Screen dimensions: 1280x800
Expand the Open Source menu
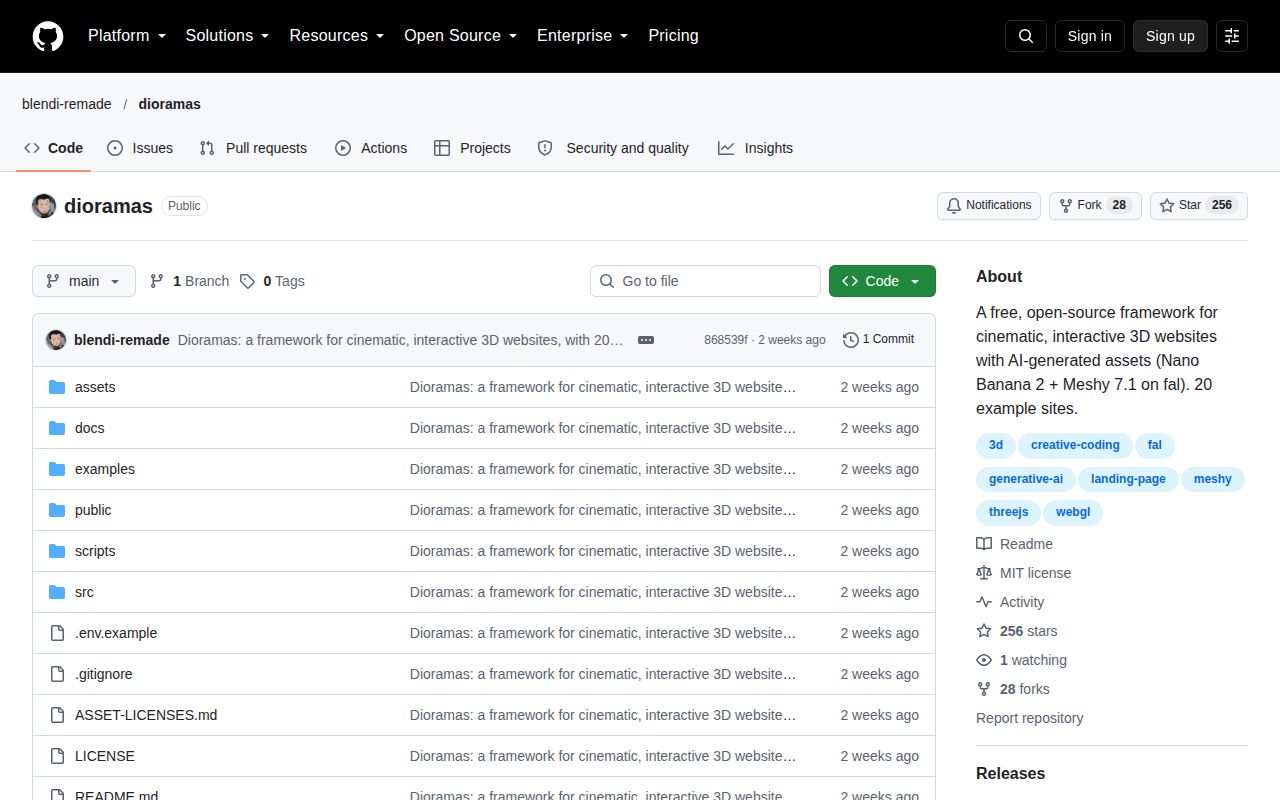click(x=460, y=36)
